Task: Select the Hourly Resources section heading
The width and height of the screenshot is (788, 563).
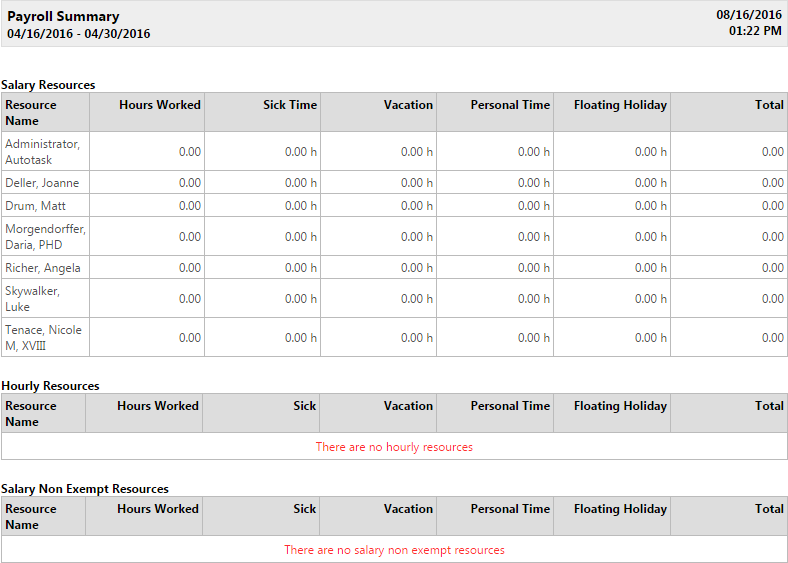Action: coord(50,386)
